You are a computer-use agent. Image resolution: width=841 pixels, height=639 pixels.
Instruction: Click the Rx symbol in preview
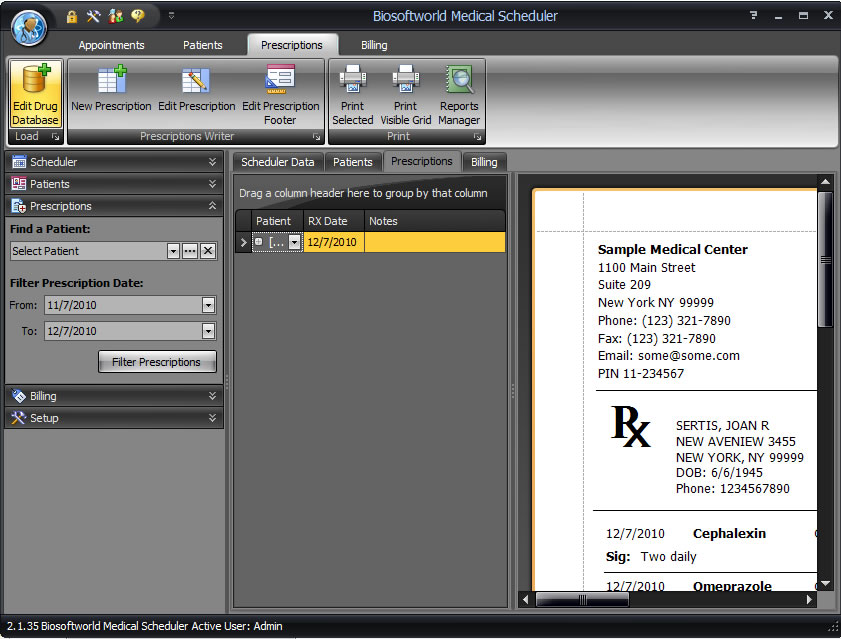[x=631, y=426]
